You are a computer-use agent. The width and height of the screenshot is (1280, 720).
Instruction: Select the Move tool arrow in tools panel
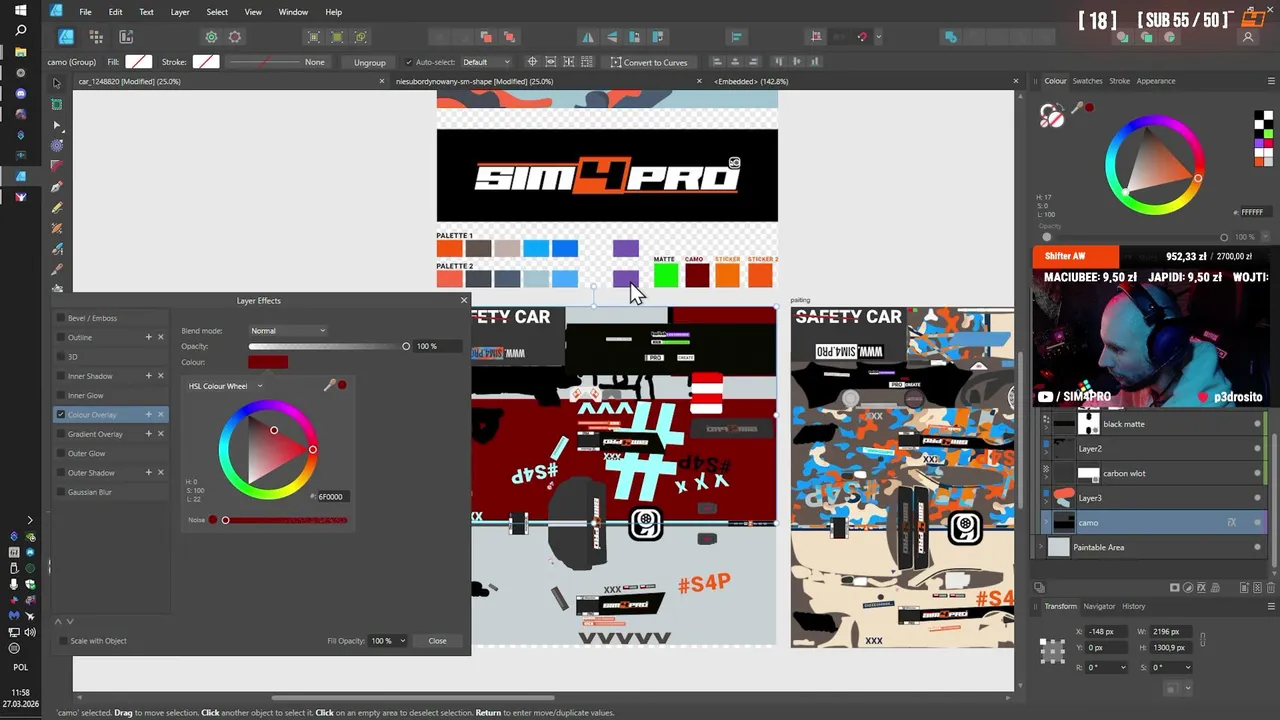point(57,83)
